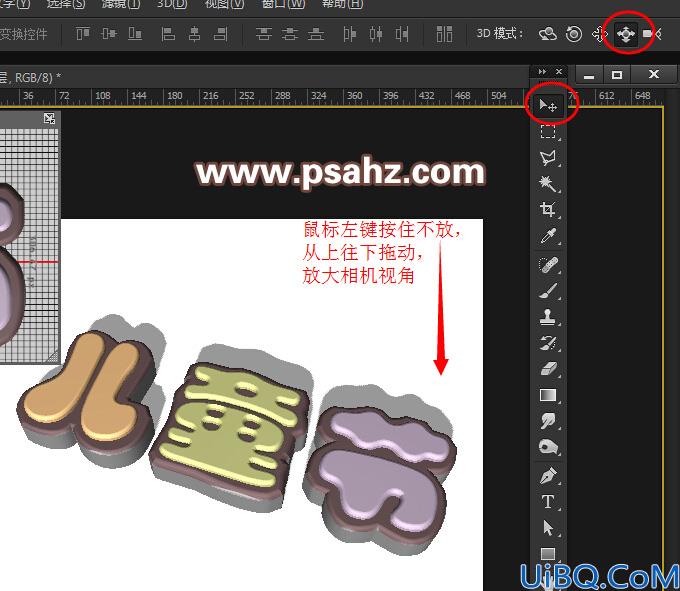Select the Polygonal Lasso tool
The width and height of the screenshot is (680, 591).
pos(548,158)
